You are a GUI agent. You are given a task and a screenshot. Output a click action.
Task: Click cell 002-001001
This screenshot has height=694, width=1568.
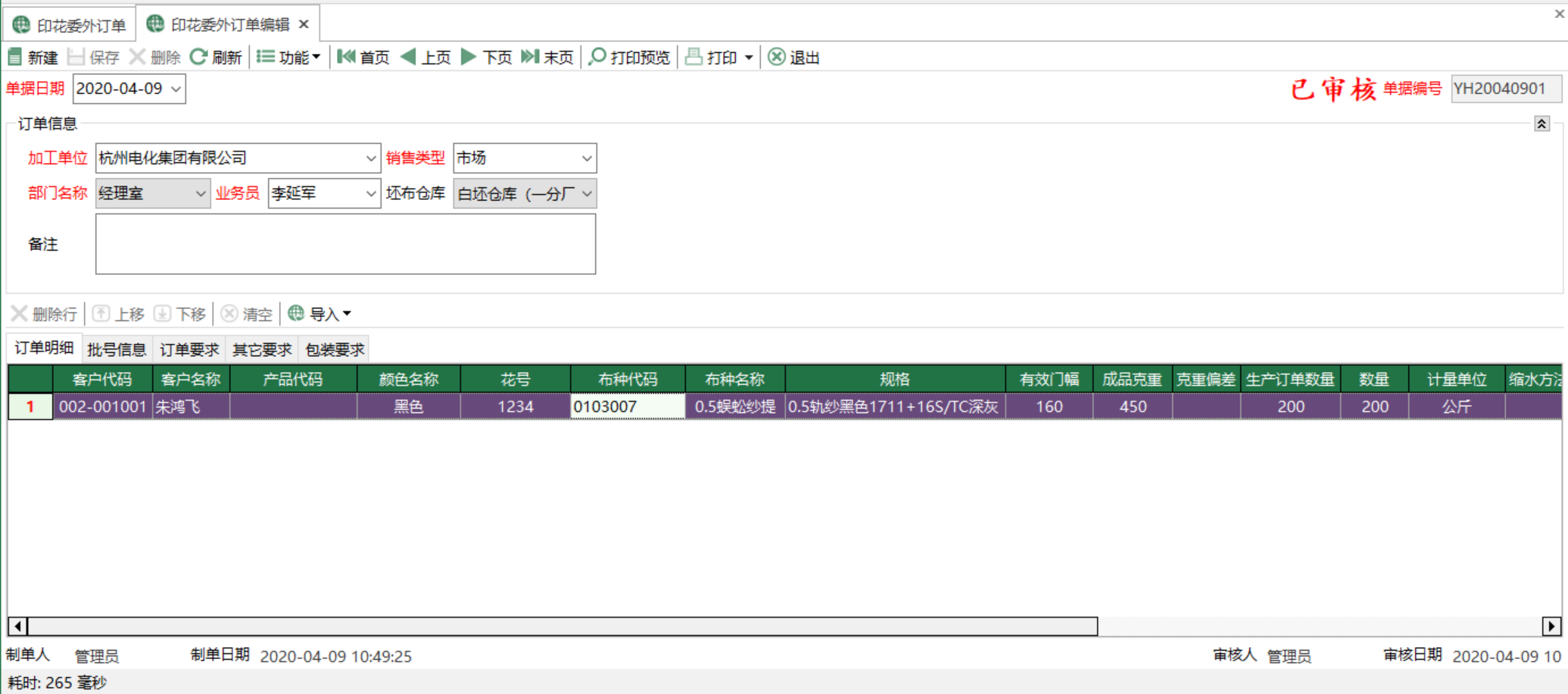click(x=102, y=407)
